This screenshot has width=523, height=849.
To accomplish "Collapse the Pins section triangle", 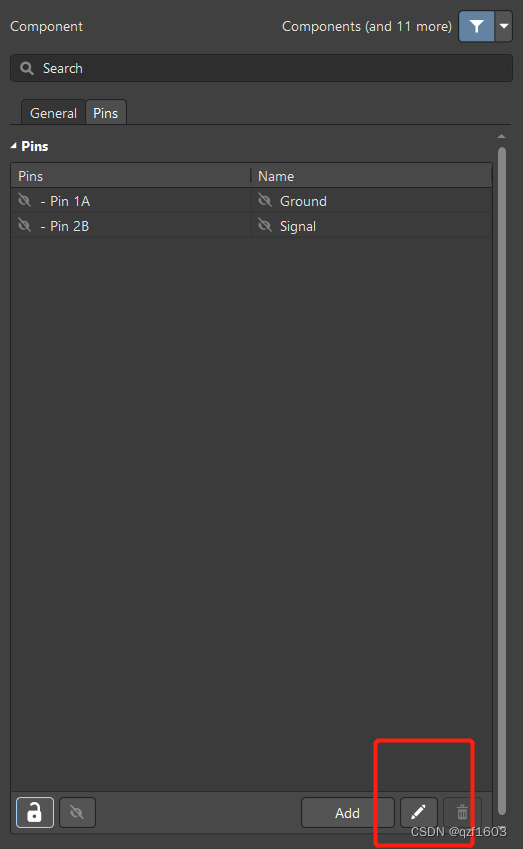I will [x=14, y=146].
